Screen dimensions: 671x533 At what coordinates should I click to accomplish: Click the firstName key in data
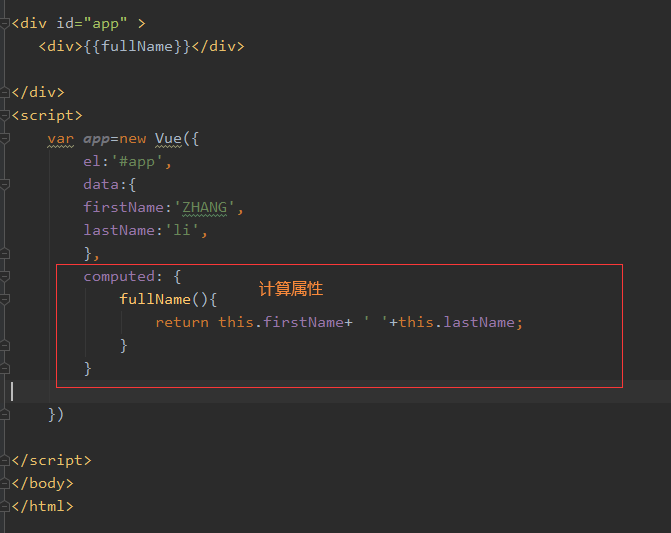click(124, 207)
